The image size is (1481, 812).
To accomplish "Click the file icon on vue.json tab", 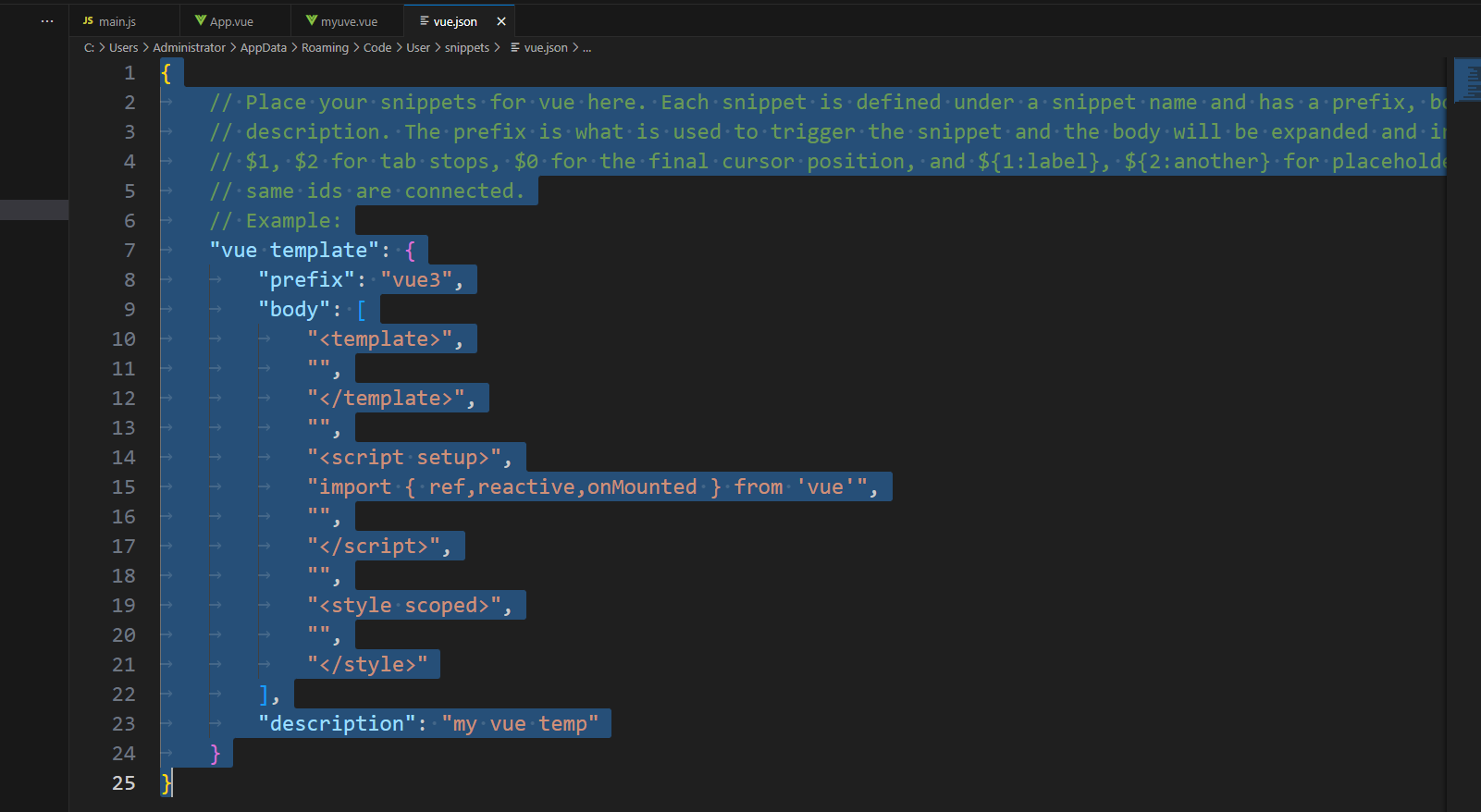I will [x=424, y=20].
